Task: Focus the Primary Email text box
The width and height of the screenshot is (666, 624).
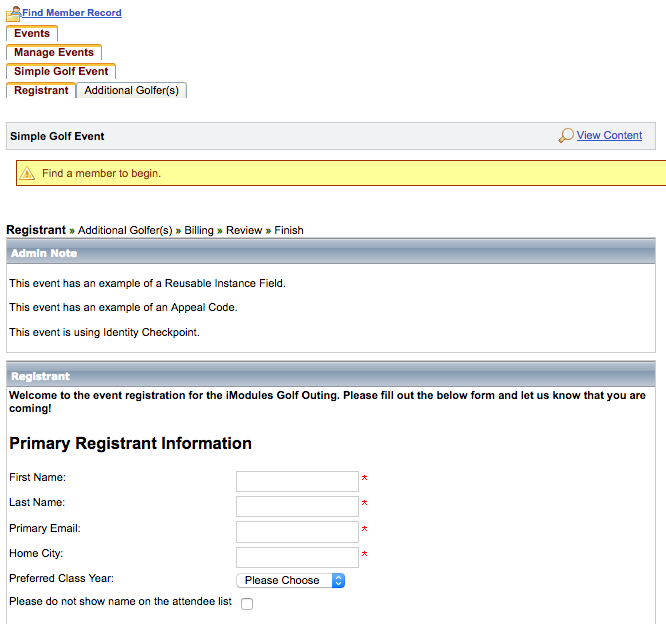Action: point(297,531)
